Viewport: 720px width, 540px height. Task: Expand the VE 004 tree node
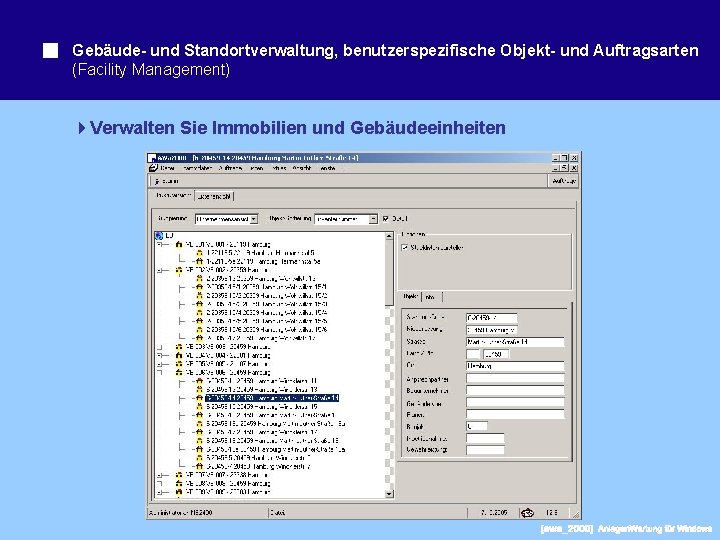click(160, 355)
